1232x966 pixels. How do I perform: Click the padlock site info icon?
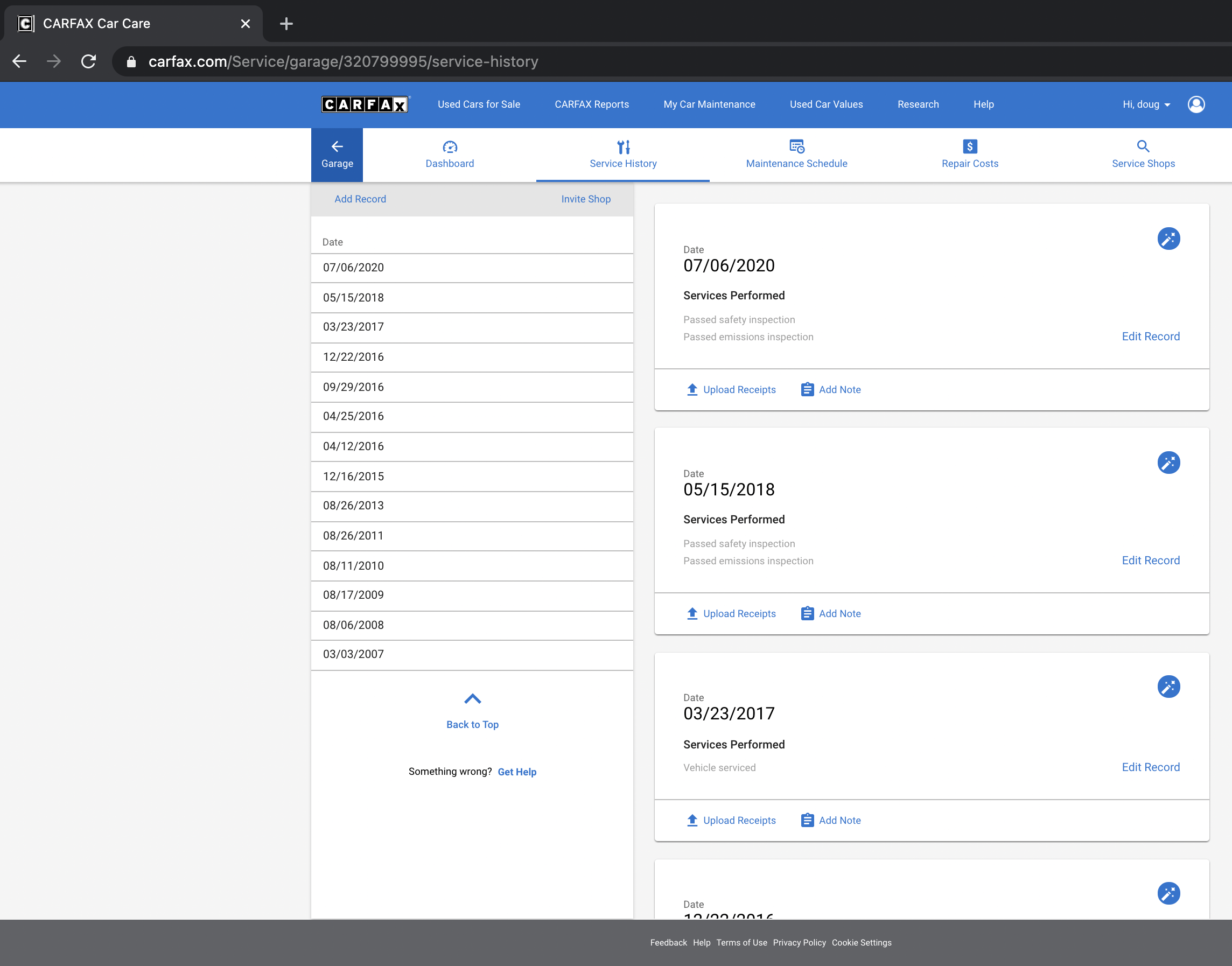coord(131,61)
